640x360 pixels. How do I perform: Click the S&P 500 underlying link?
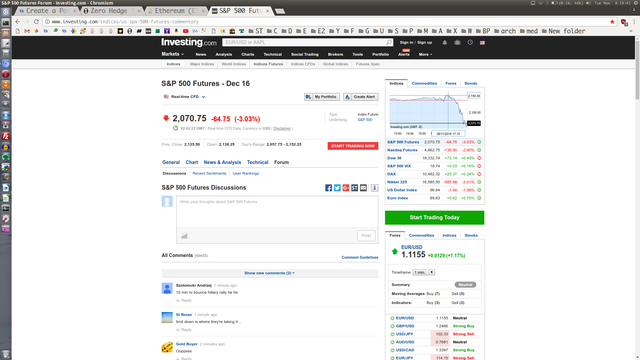pos(365,120)
